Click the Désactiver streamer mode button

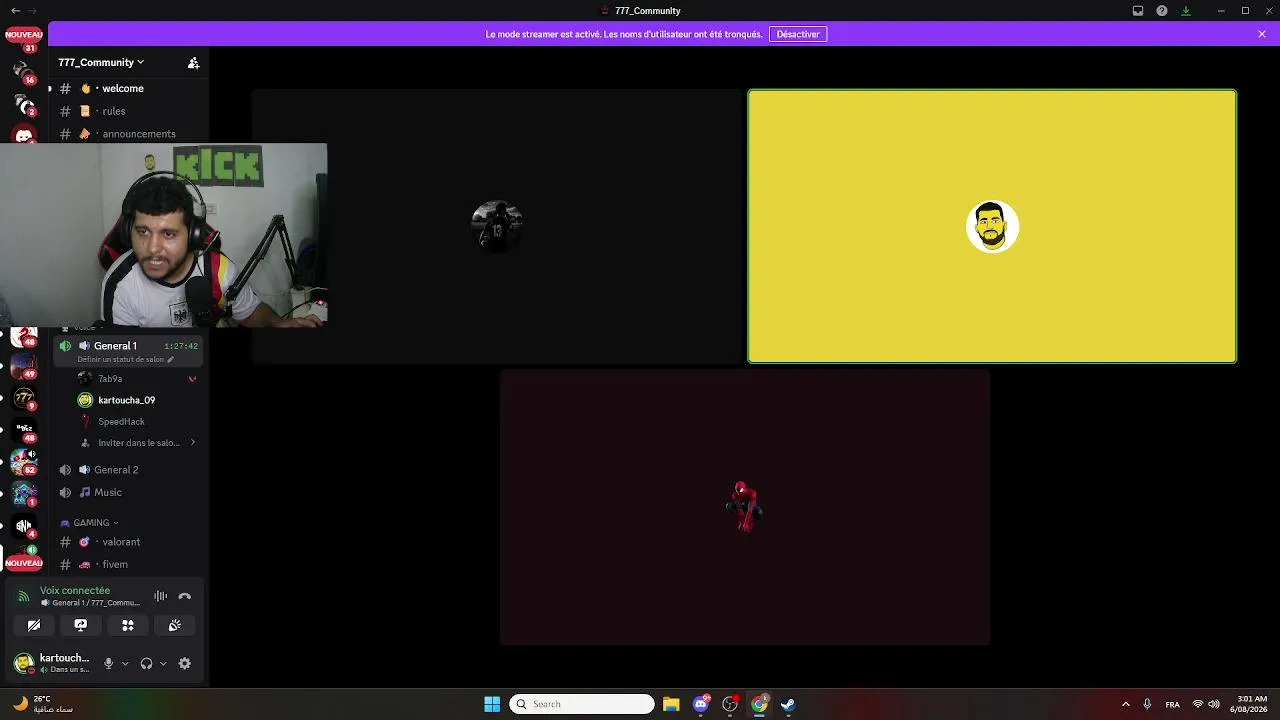click(798, 34)
